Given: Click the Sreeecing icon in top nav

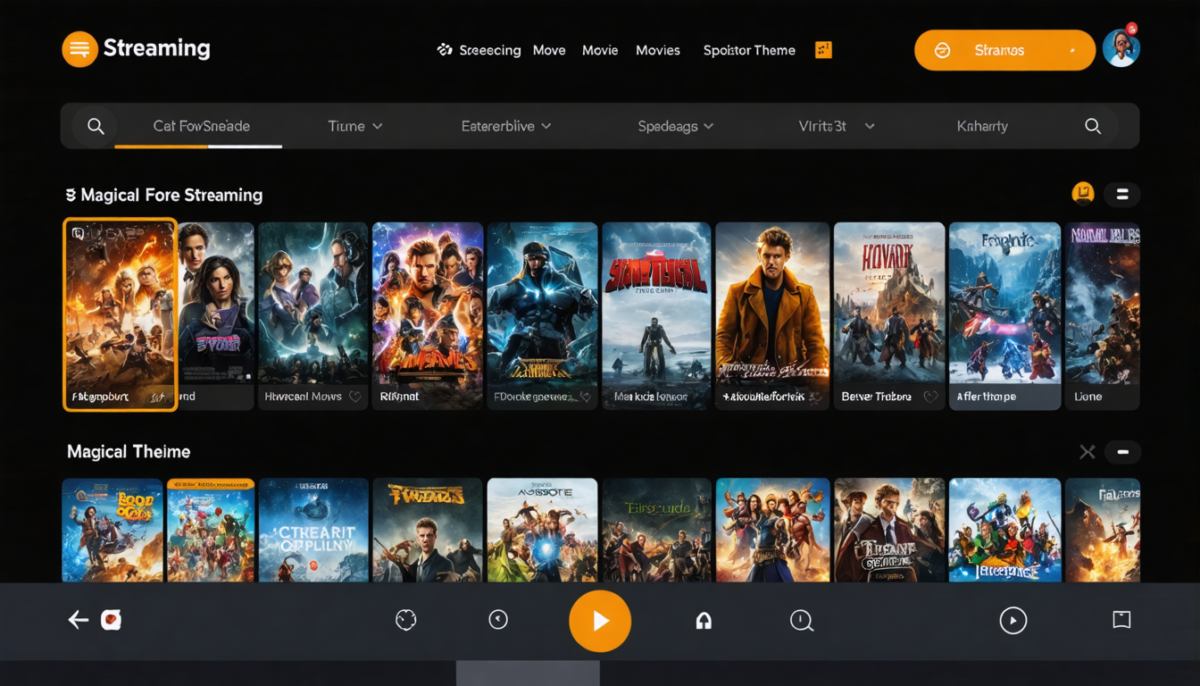Looking at the screenshot, I should (445, 49).
